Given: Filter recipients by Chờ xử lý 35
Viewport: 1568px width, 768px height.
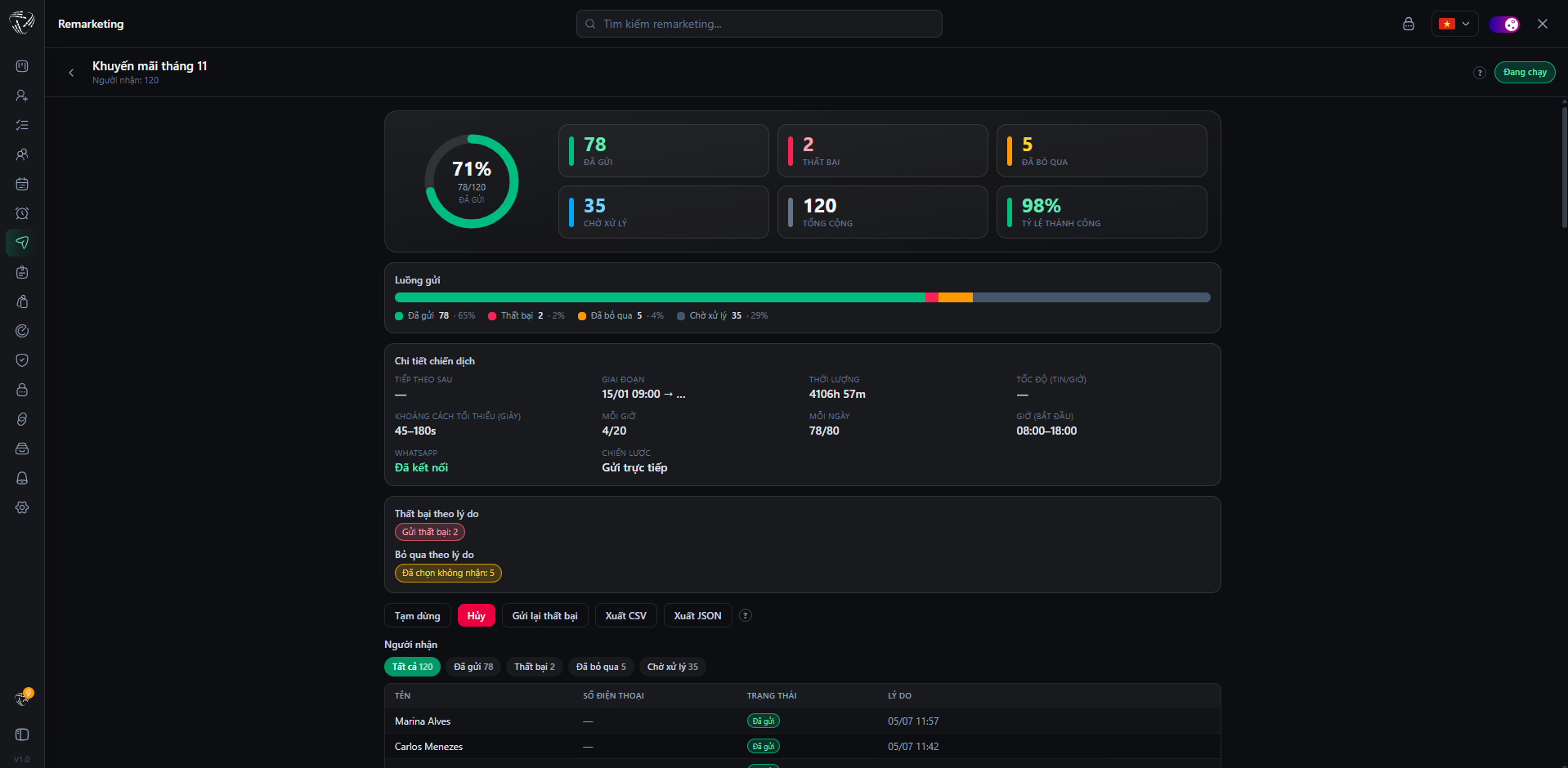Looking at the screenshot, I should [x=673, y=667].
